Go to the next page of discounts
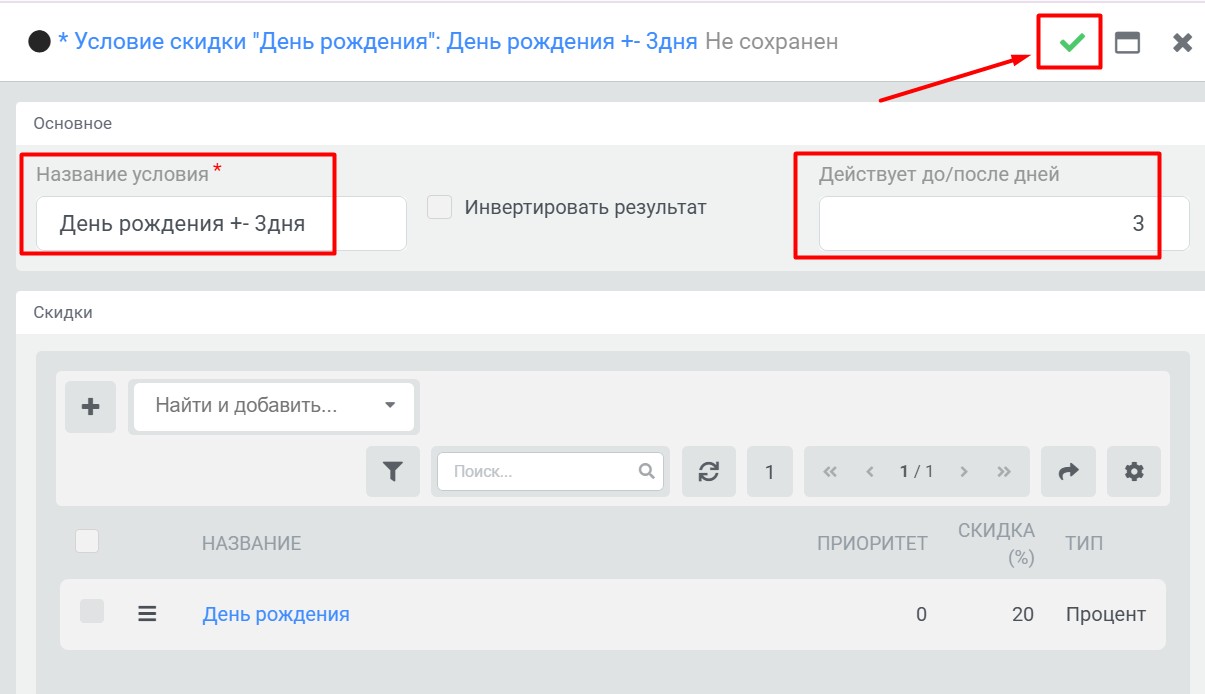The width and height of the screenshot is (1205, 694). click(x=964, y=472)
